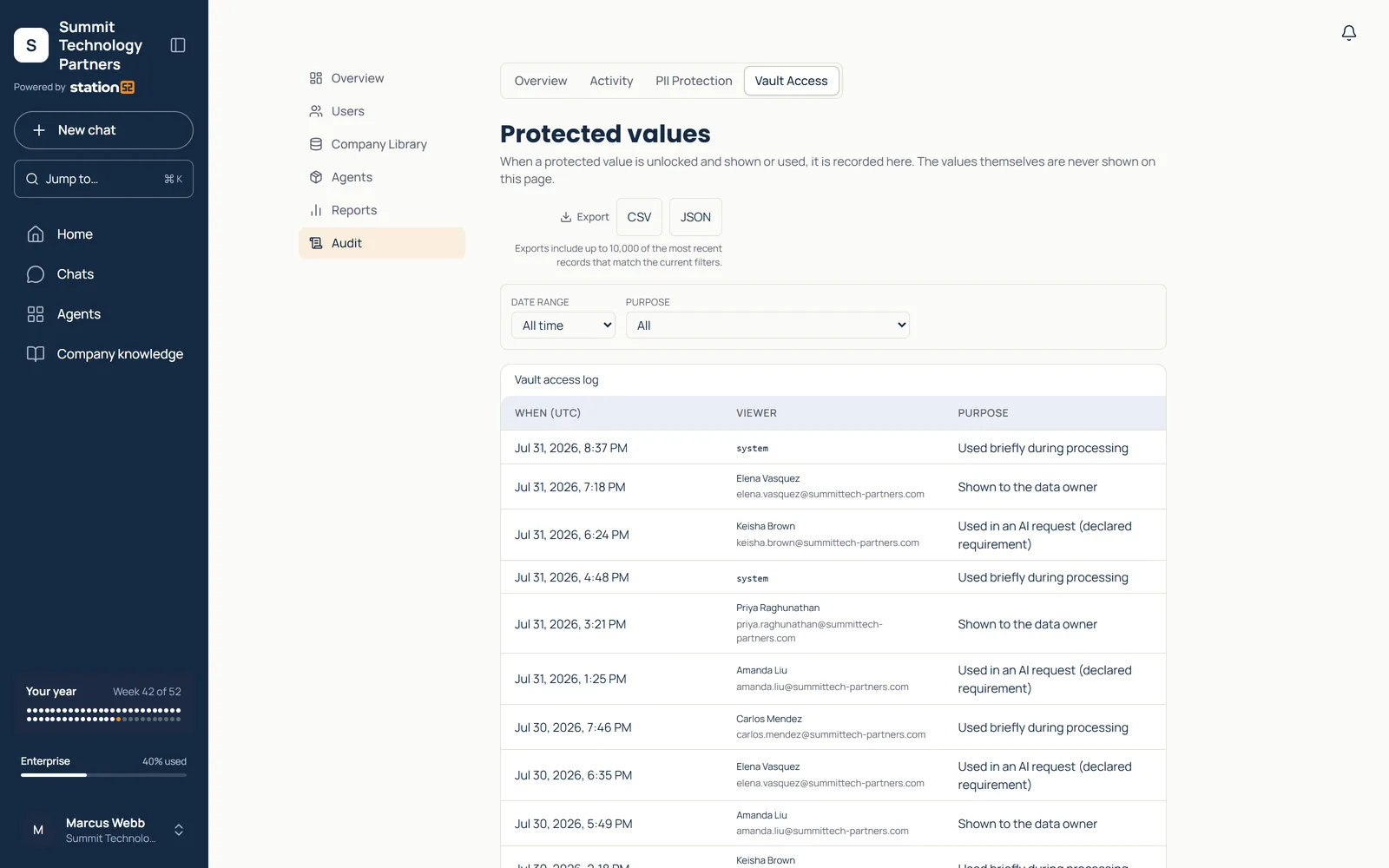
Task: Click the Overview dashboard icon in admin menu
Action: click(316, 78)
